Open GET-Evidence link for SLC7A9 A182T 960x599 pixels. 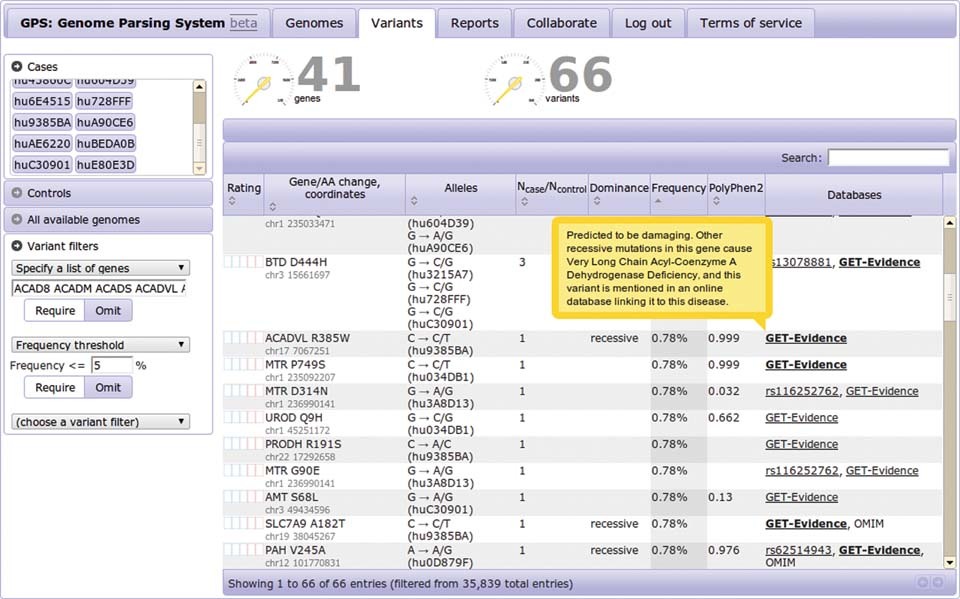coord(806,524)
